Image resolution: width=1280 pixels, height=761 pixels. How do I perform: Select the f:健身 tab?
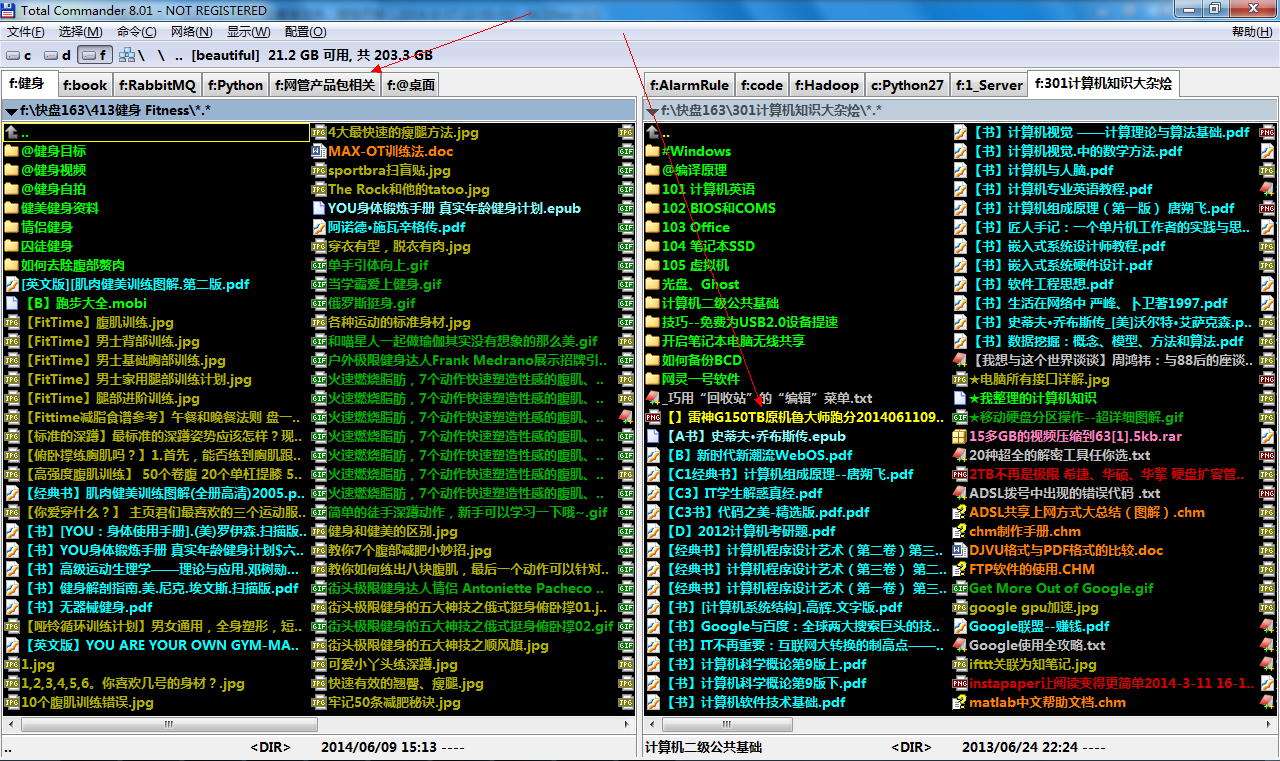28,83
